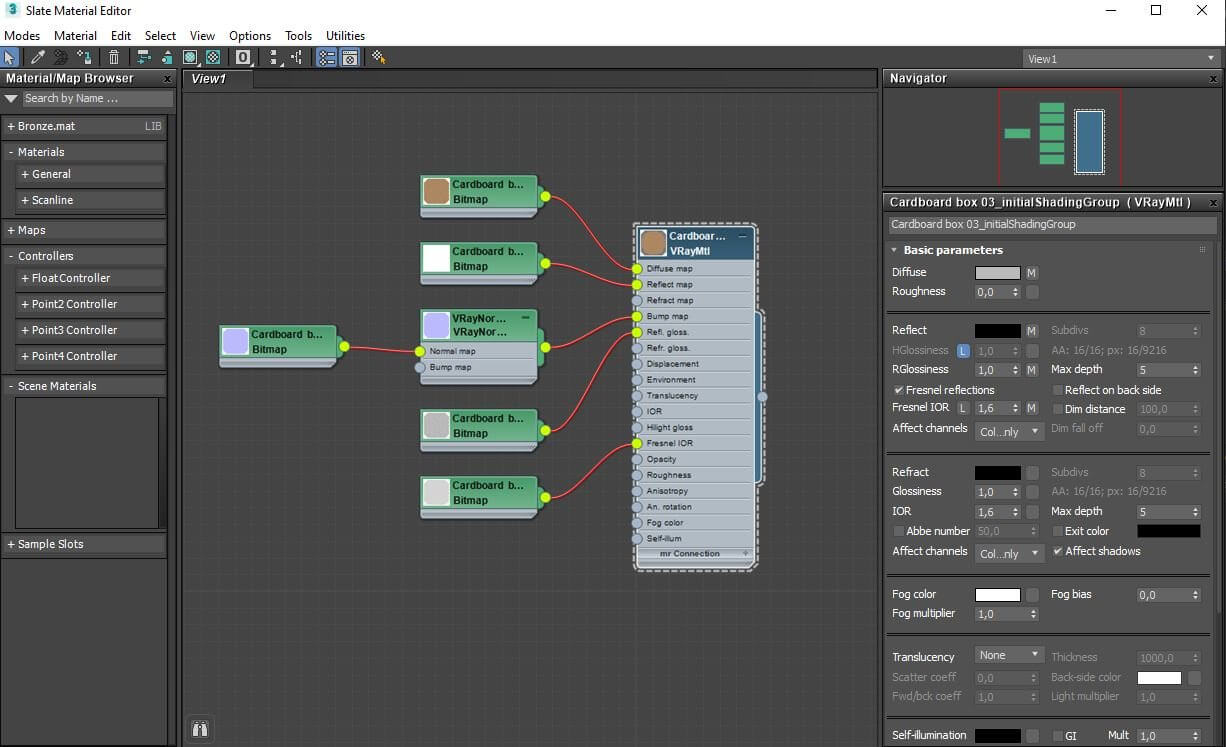Open the View1 selector dropdown
The image size is (1226, 747).
tap(1121, 59)
